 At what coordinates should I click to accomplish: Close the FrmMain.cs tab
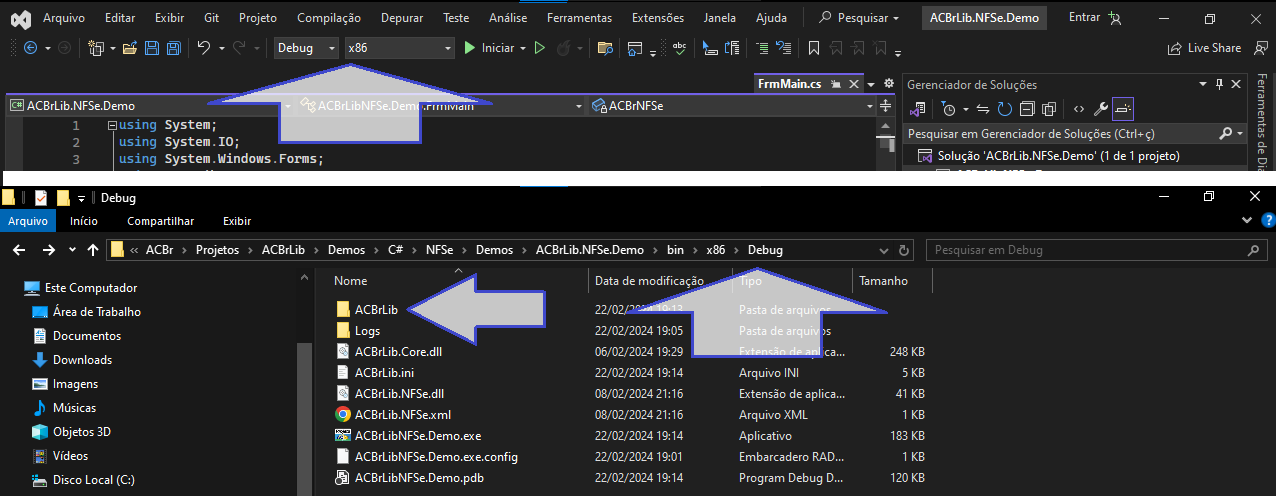pos(853,84)
